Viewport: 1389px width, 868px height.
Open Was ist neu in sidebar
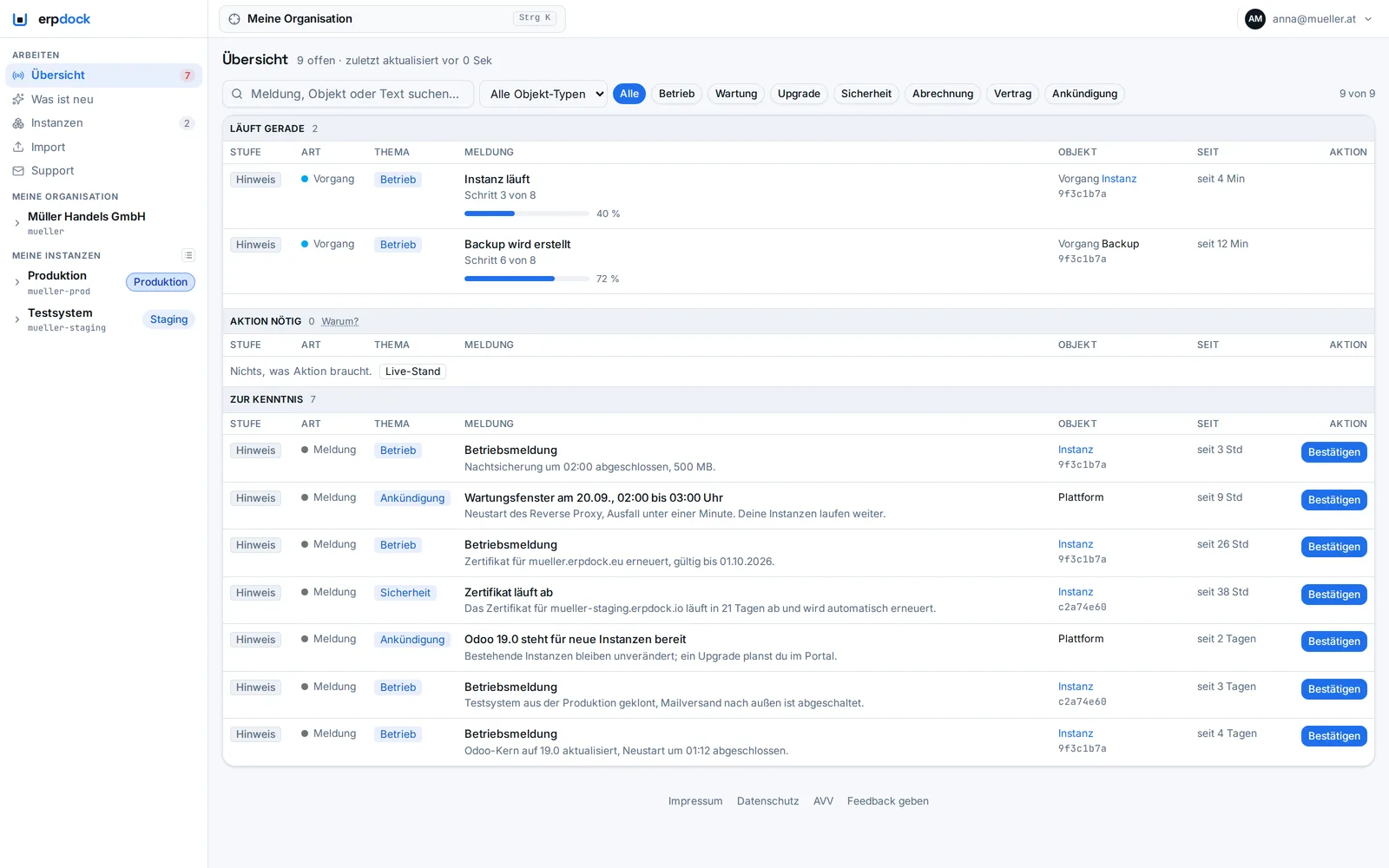pyautogui.click(x=104, y=100)
